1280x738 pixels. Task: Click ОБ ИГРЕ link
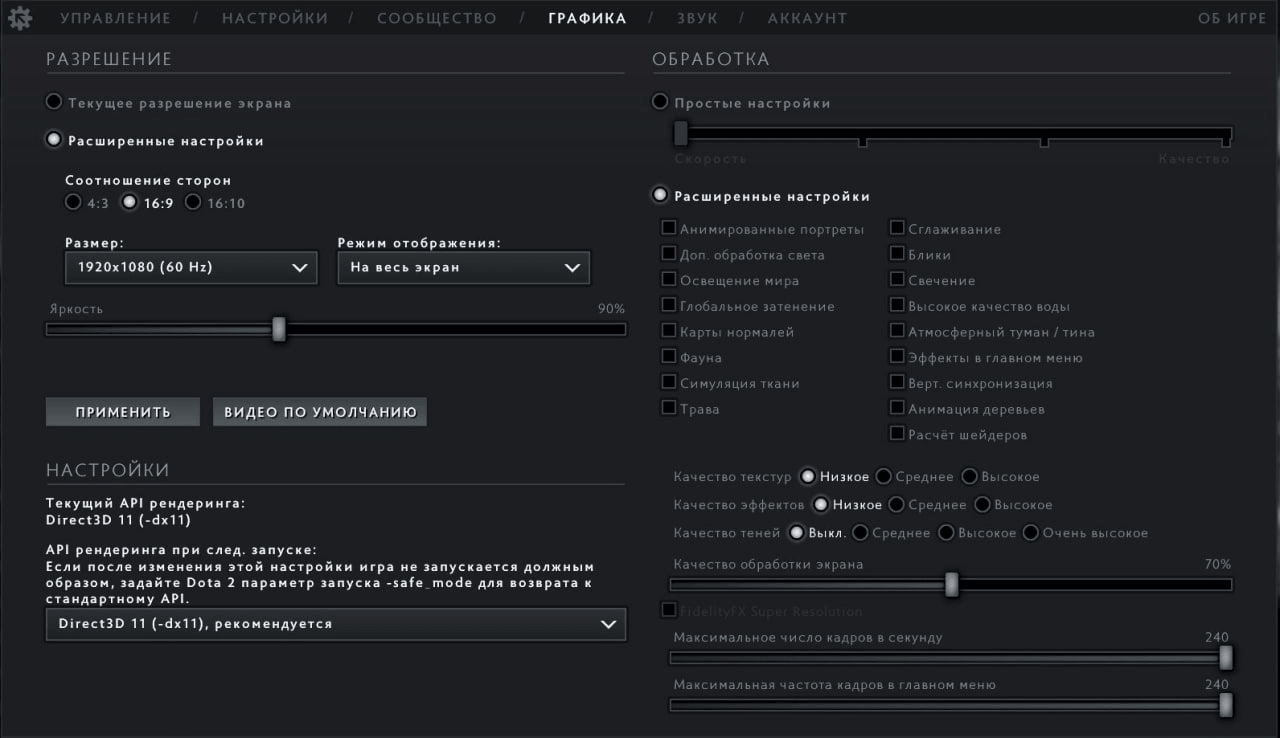[1231, 18]
